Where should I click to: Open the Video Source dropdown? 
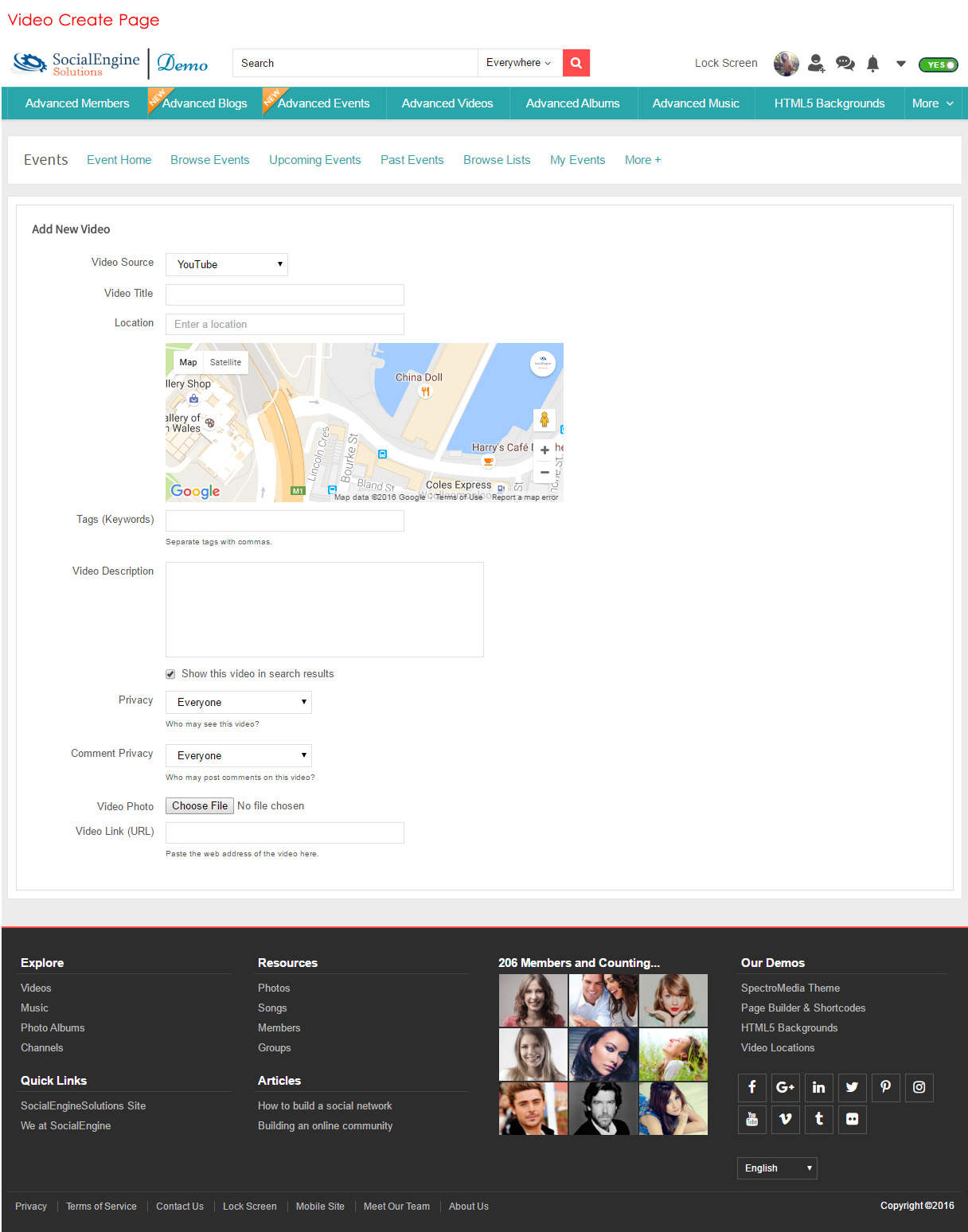(227, 264)
